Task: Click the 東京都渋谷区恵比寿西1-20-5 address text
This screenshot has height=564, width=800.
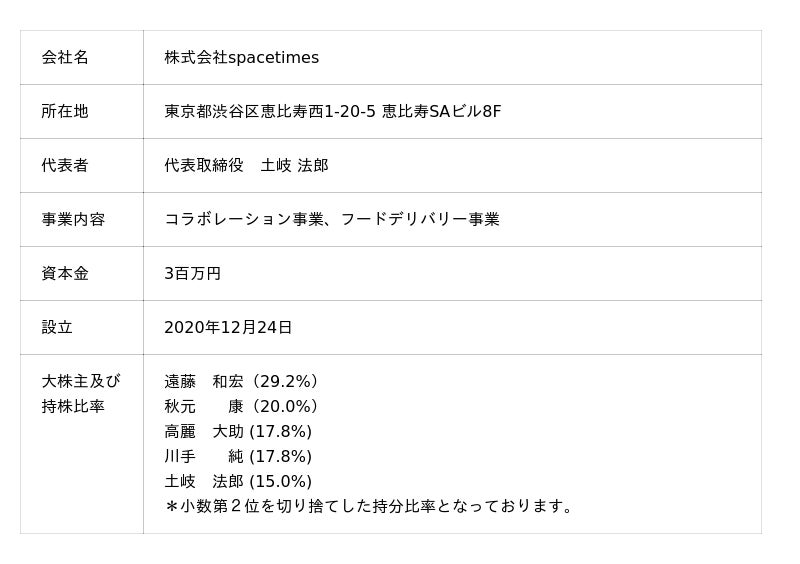Action: coord(270,112)
